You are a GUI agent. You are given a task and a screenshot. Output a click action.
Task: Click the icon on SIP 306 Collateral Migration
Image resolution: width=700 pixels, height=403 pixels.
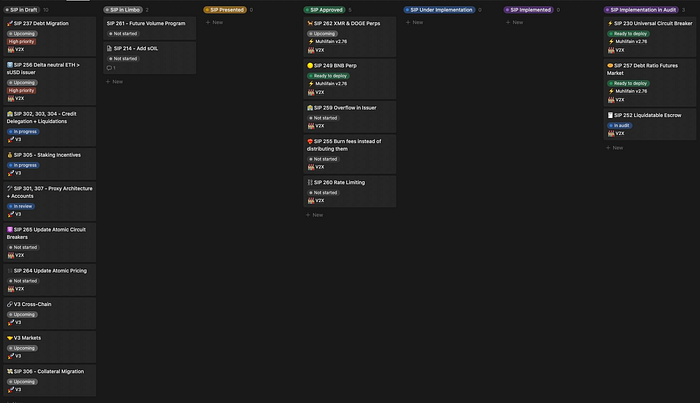(10, 371)
